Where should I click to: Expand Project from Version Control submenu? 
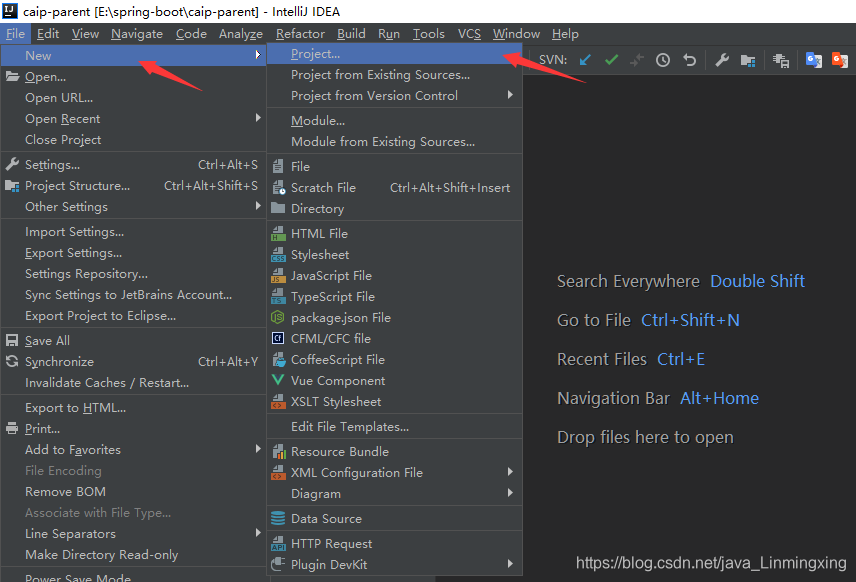point(395,96)
